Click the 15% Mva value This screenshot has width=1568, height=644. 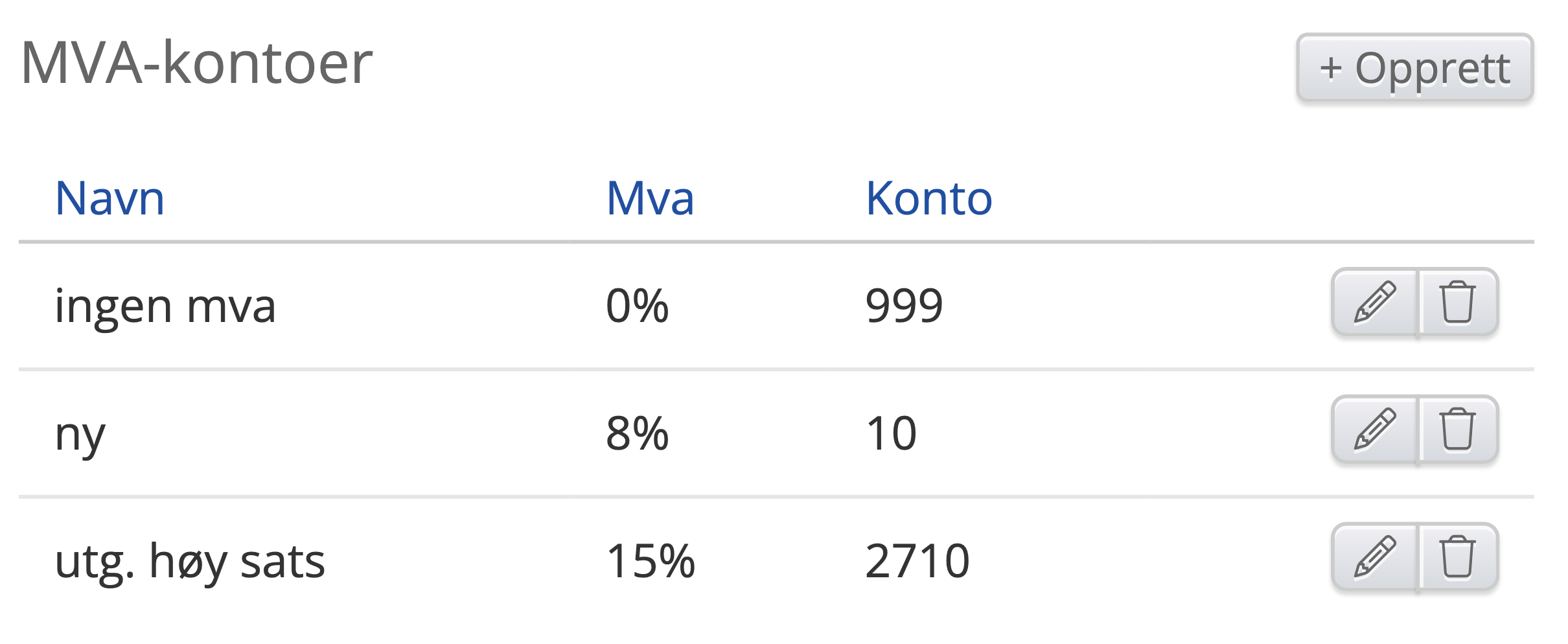coord(651,561)
